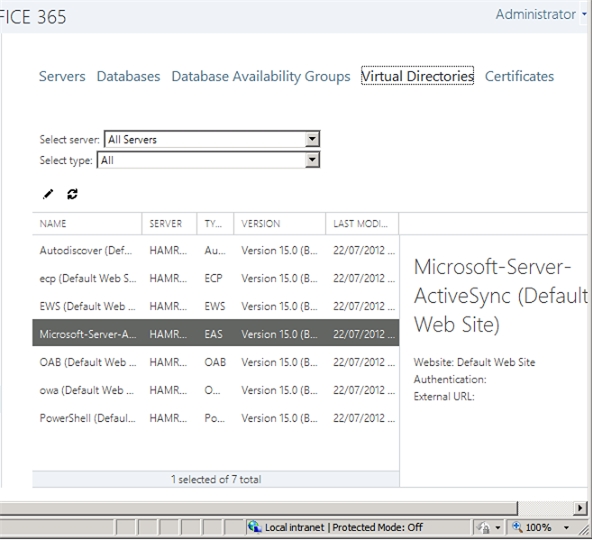Click the horizontal scrollbar thumb

pos(258,508)
